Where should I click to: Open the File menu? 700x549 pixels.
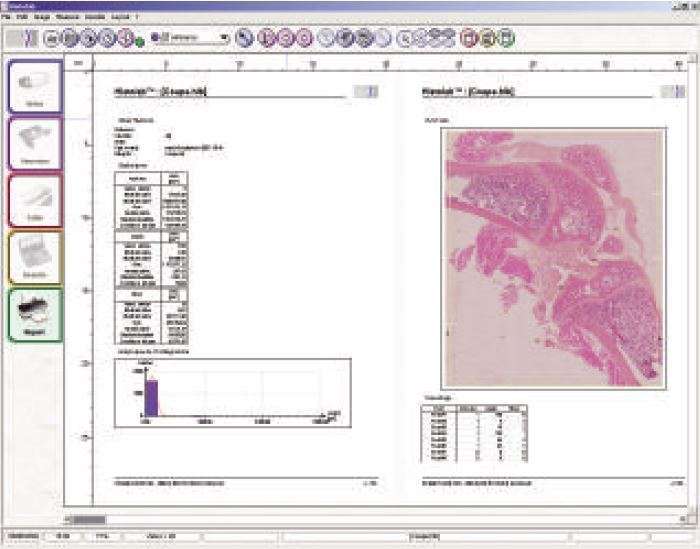click(x=7, y=18)
